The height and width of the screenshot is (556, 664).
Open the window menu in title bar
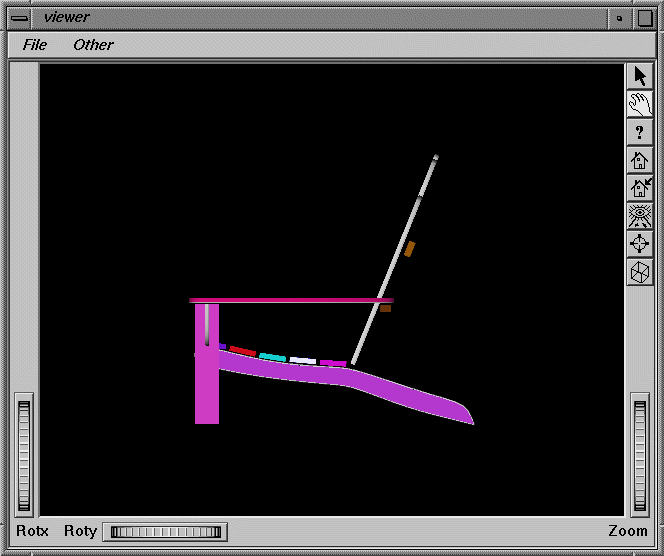[x=19, y=17]
